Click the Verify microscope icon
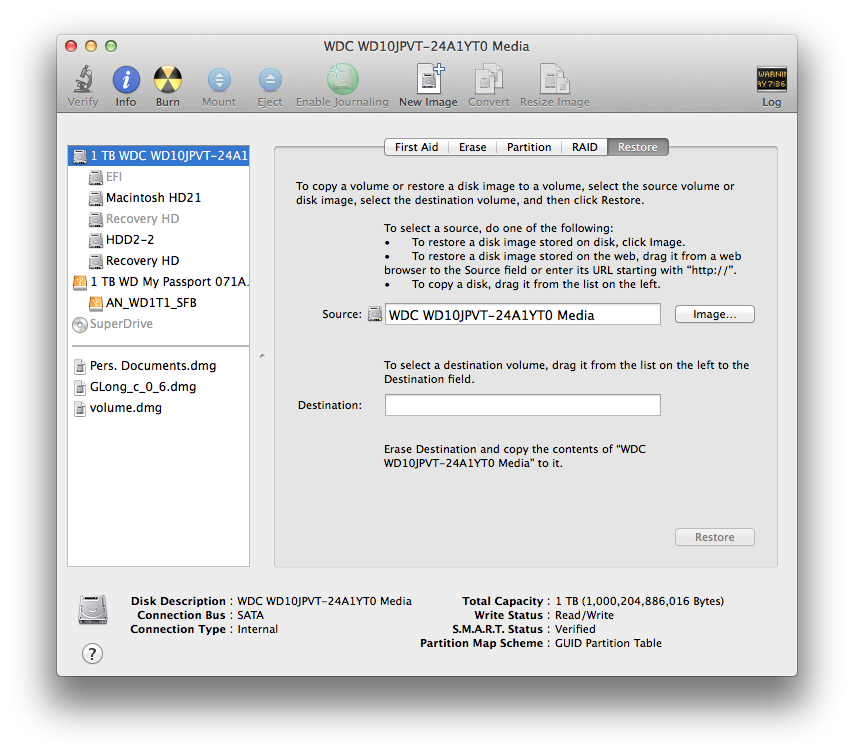Image resolution: width=854 pixels, height=755 pixels. click(x=83, y=79)
